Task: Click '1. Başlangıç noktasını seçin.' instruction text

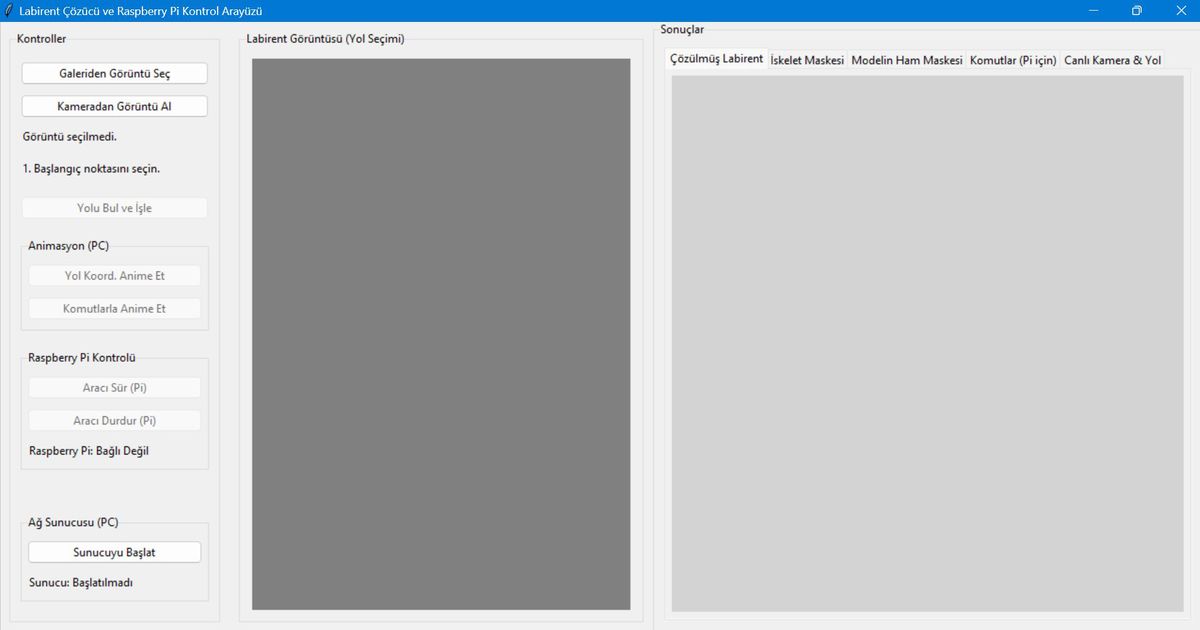Action: tap(91, 169)
